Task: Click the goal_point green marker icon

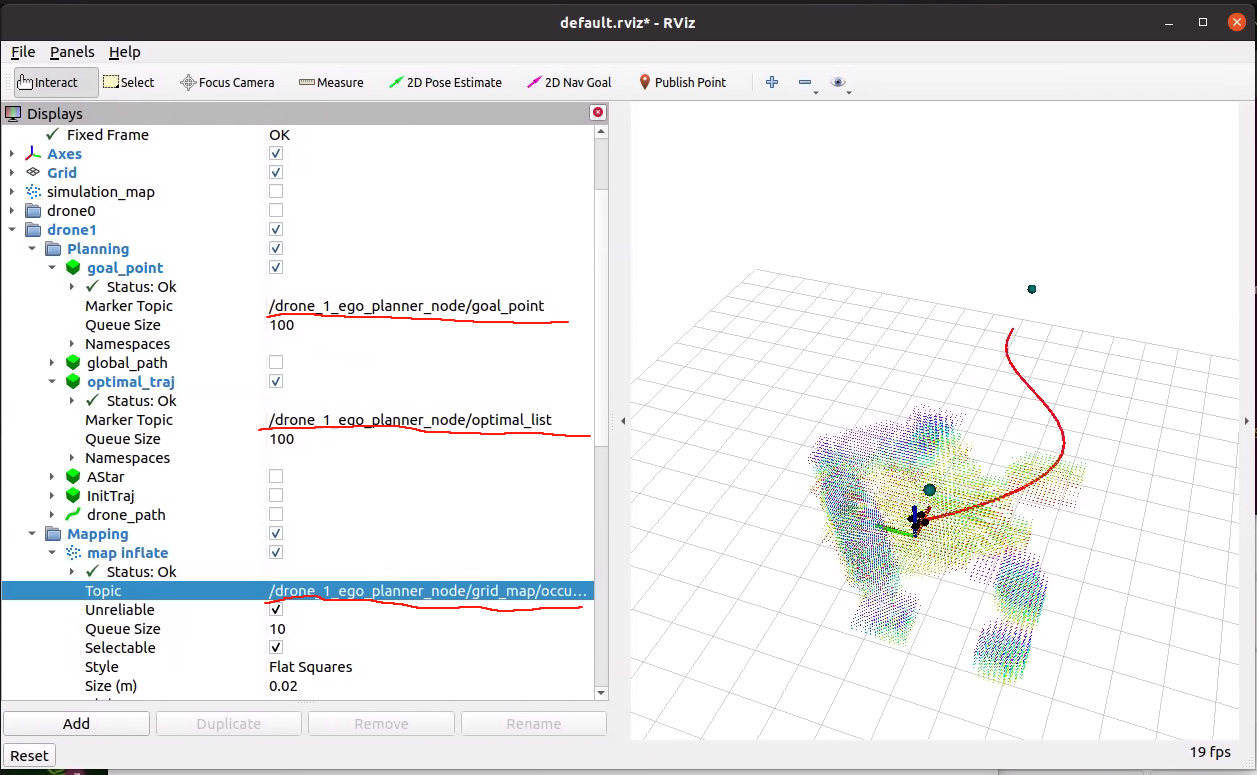Action: coord(73,268)
